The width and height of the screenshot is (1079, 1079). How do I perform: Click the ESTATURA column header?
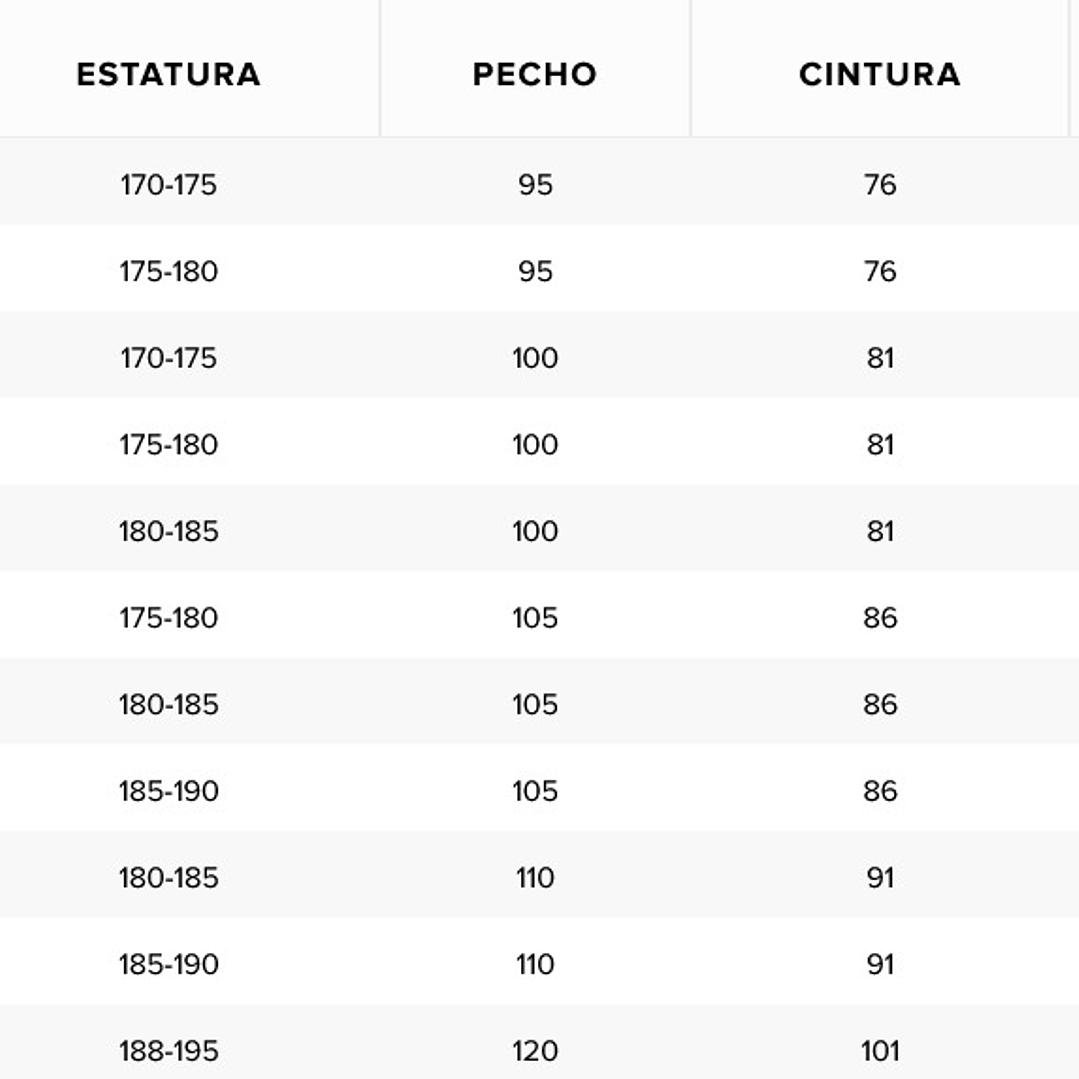[x=168, y=74]
